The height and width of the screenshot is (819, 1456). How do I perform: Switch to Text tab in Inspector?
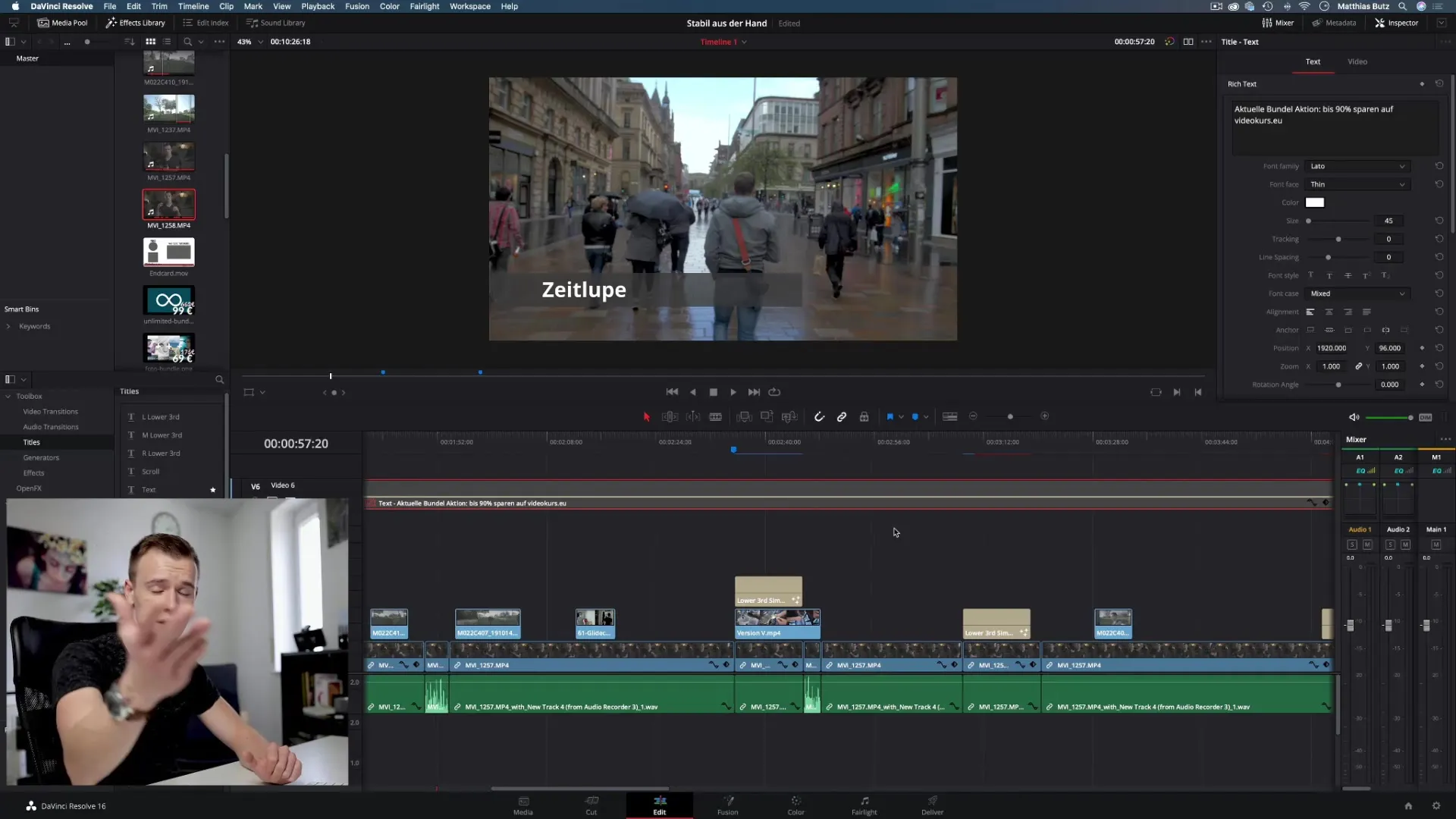1313,61
